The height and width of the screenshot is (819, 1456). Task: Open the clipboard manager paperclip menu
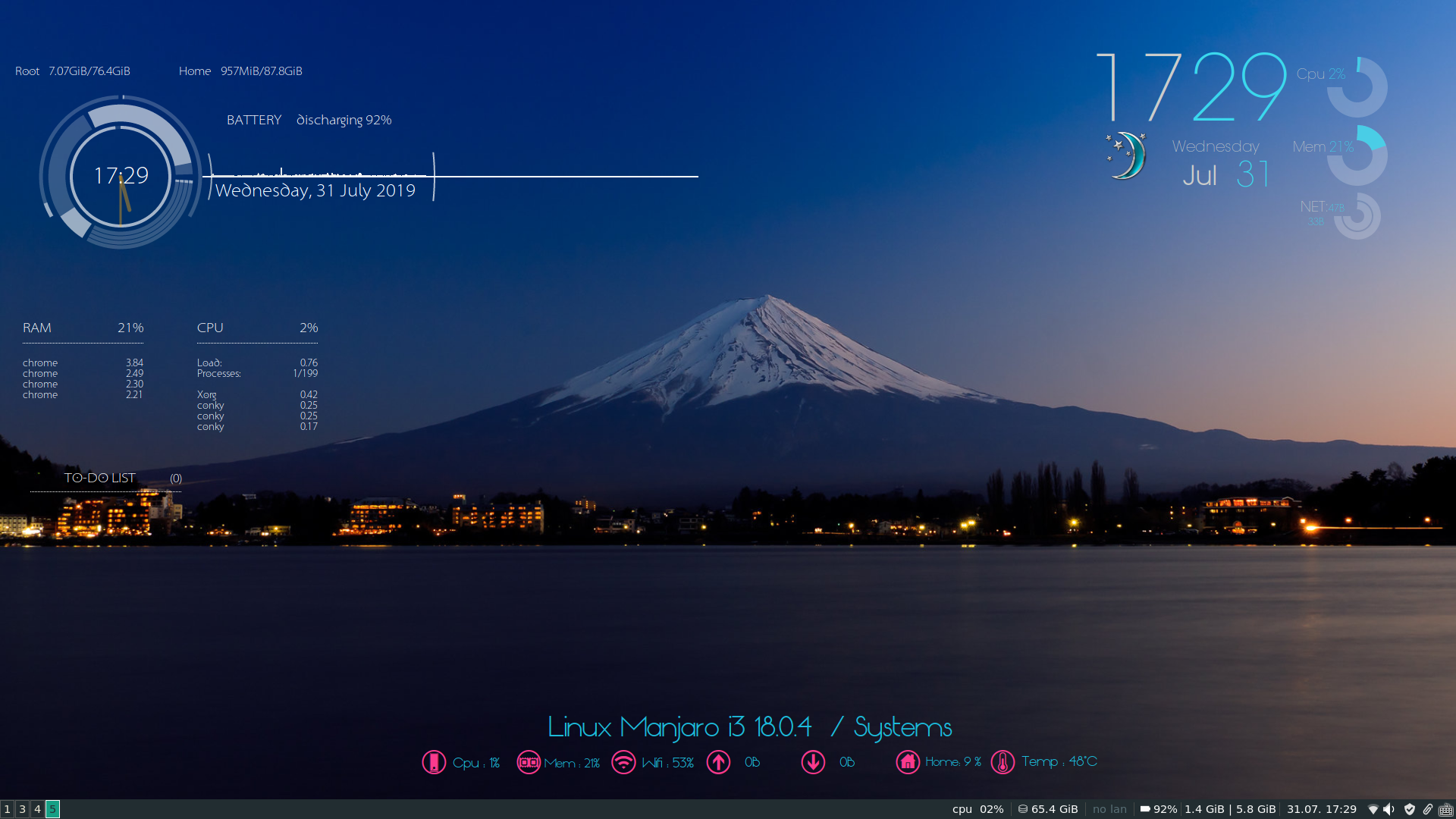(x=1428, y=809)
